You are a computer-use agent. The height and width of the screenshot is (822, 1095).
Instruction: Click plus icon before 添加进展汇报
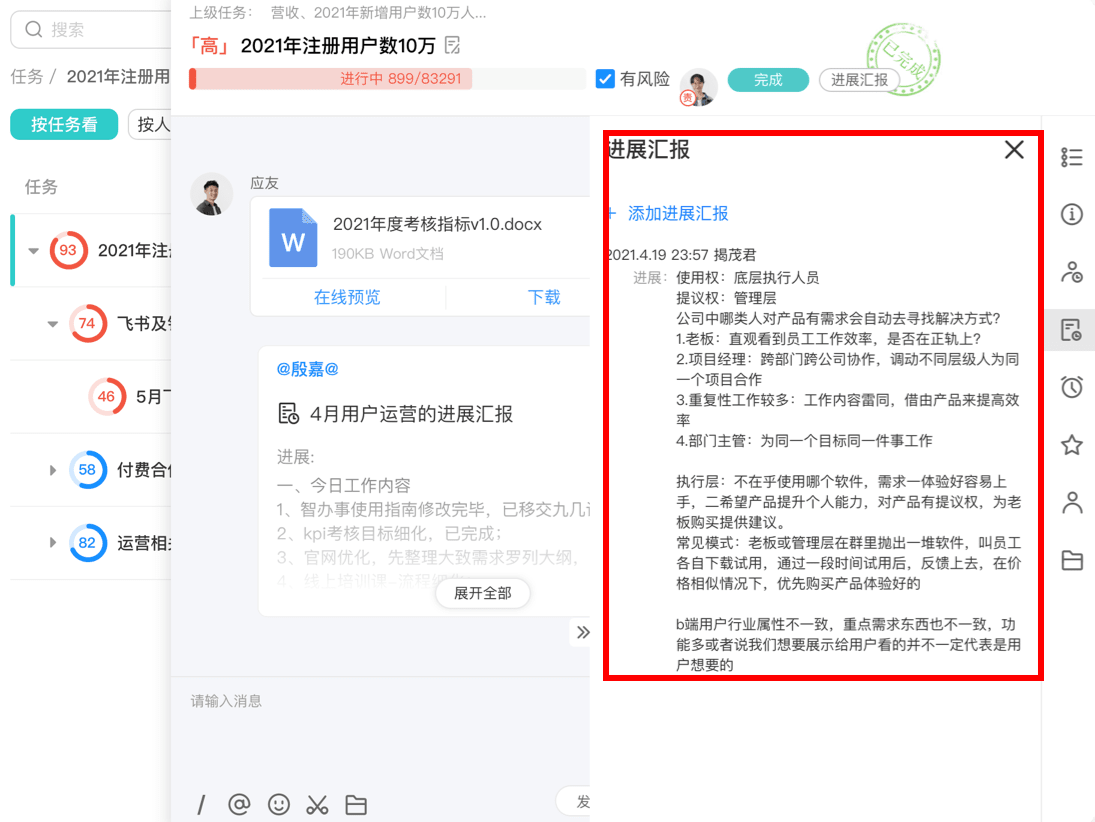tap(612, 213)
